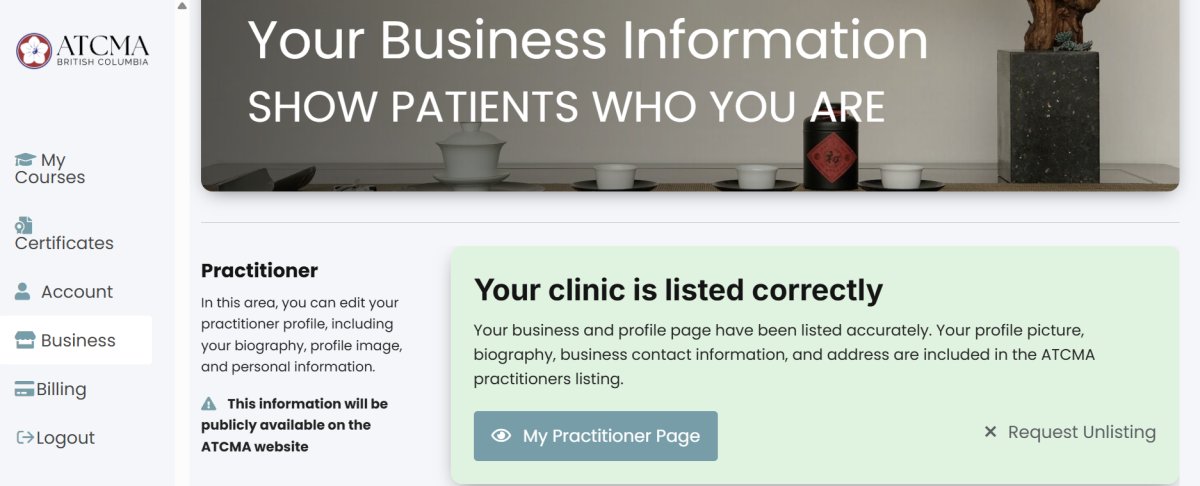Click the person icon next to Account

pos(23,292)
